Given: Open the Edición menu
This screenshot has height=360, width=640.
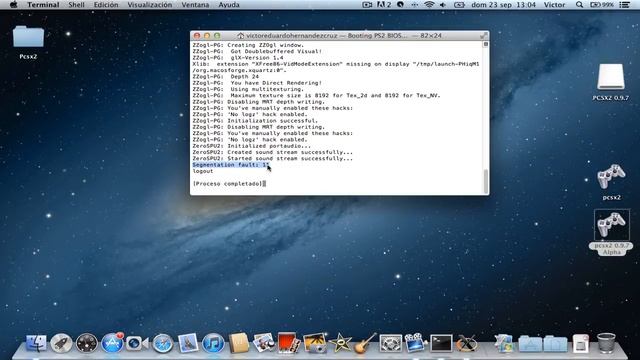Looking at the screenshot, I should pos(106,5).
